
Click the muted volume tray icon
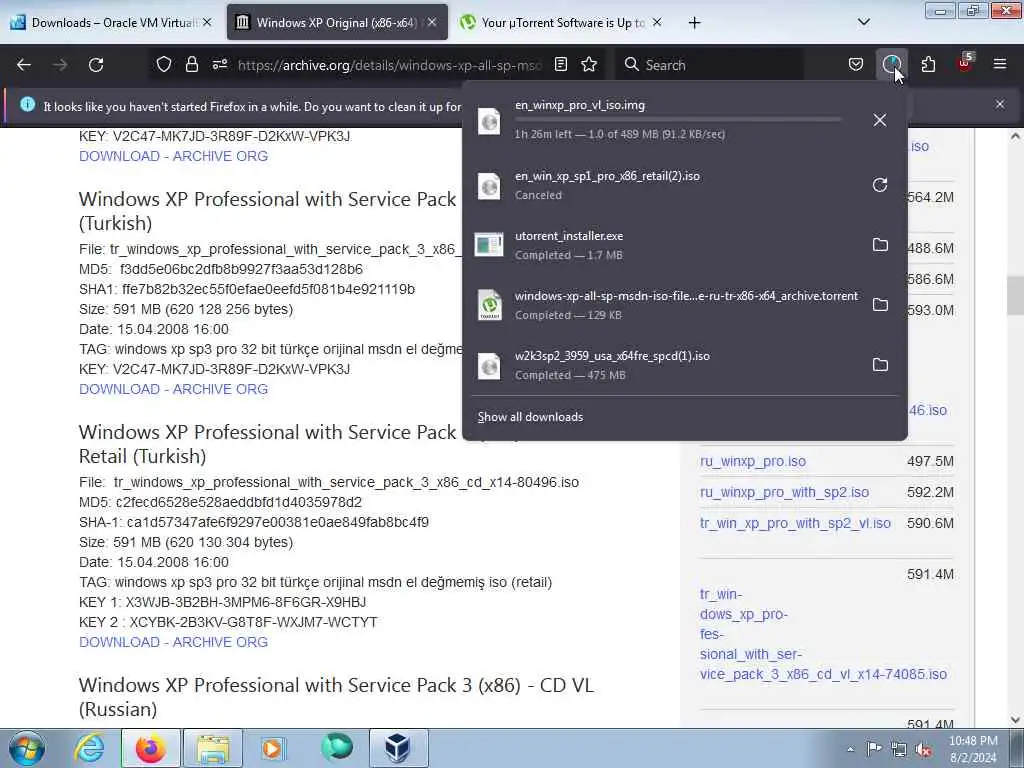(x=923, y=749)
